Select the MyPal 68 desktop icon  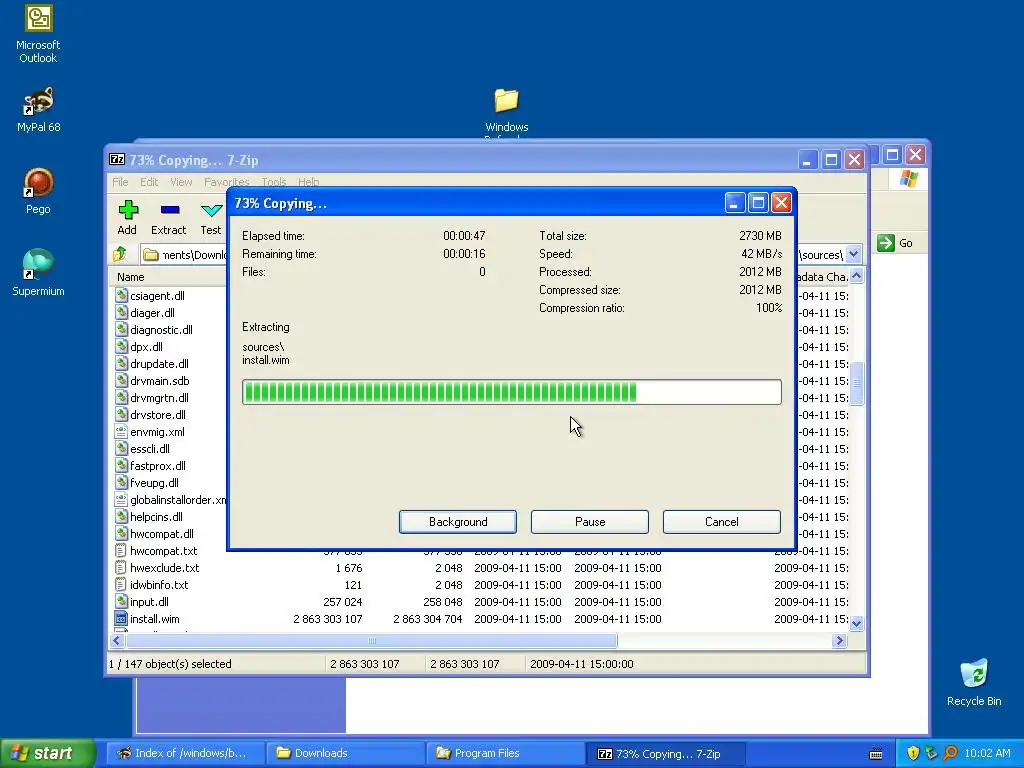pyautogui.click(x=39, y=101)
